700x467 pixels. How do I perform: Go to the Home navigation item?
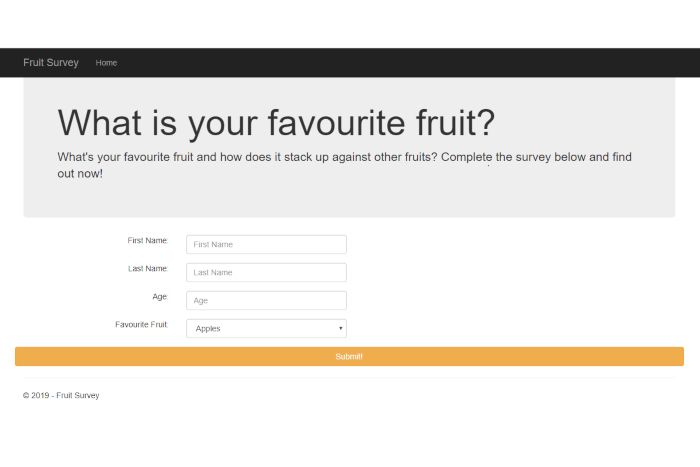pyautogui.click(x=106, y=63)
